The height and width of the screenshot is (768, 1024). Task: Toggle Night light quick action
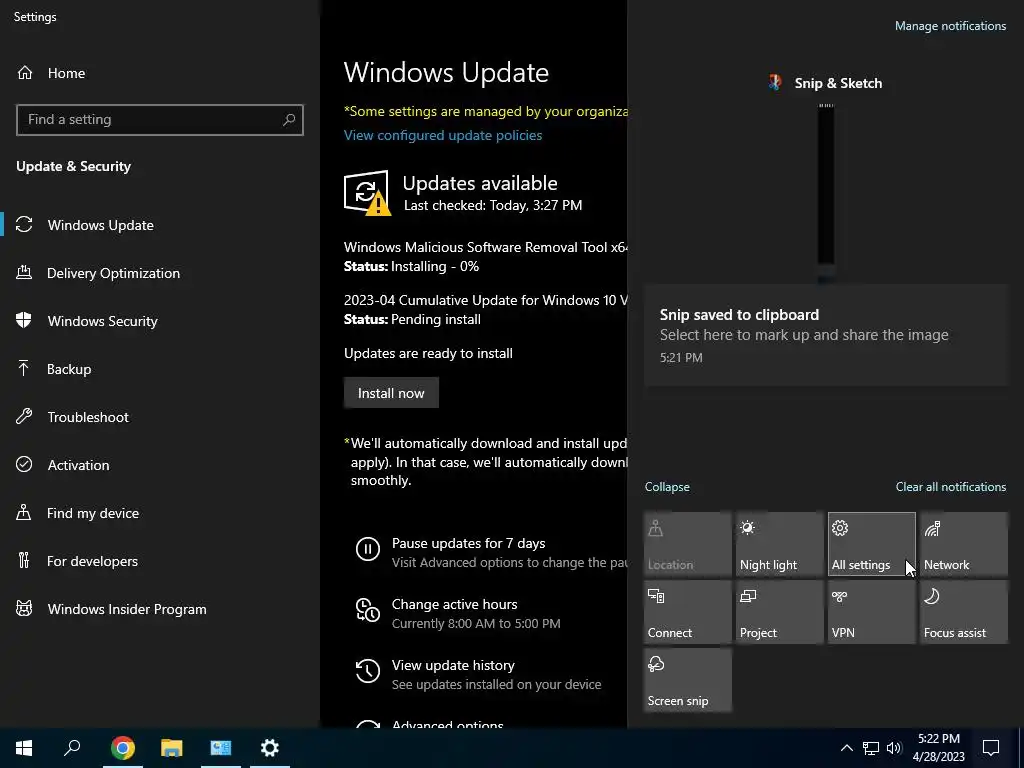tap(780, 544)
